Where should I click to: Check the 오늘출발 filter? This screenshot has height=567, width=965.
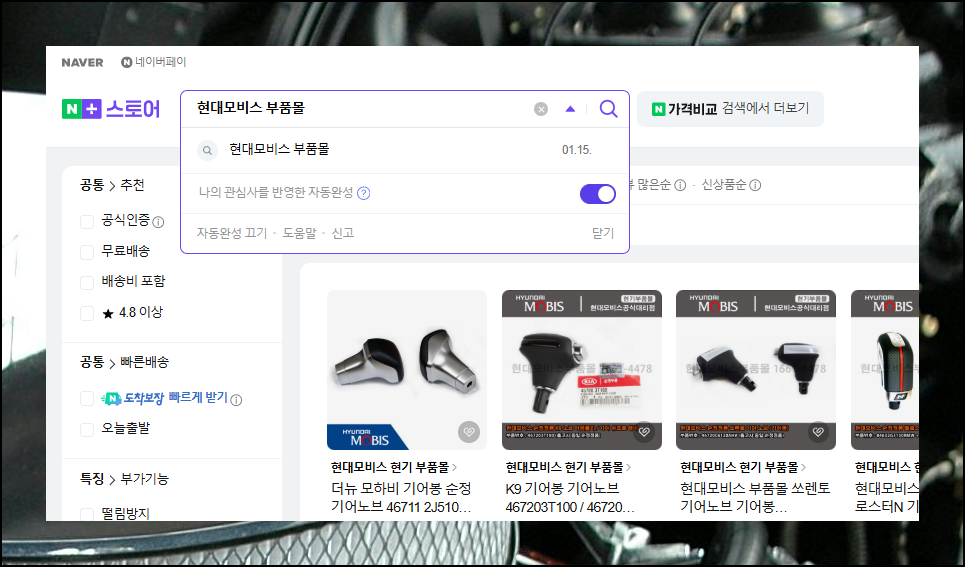87,430
